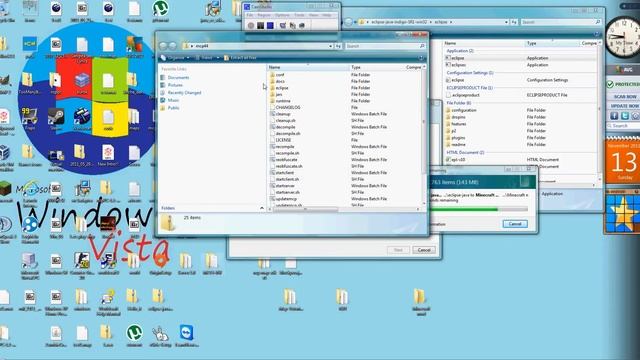This screenshot has width=640, height=360.
Task: Select the plugins folder in eclipse window
Action: (x=455, y=138)
